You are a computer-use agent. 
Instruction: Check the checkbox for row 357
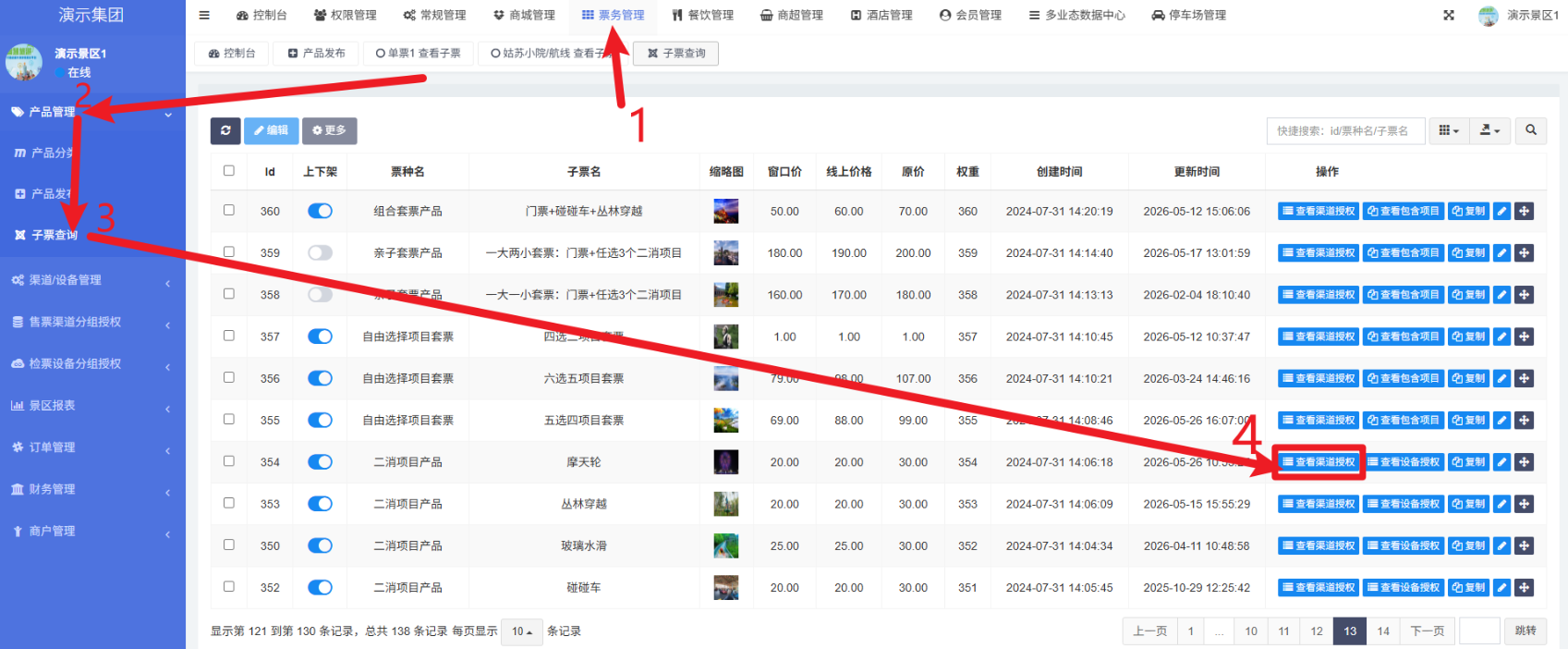pos(229,336)
